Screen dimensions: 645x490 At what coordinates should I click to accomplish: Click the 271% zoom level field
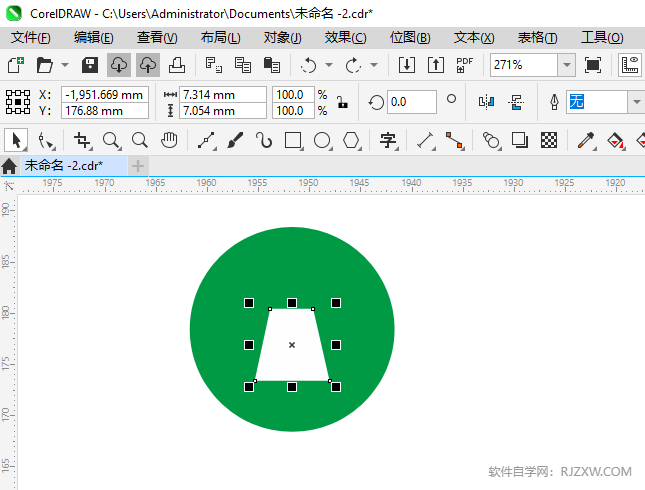524,65
